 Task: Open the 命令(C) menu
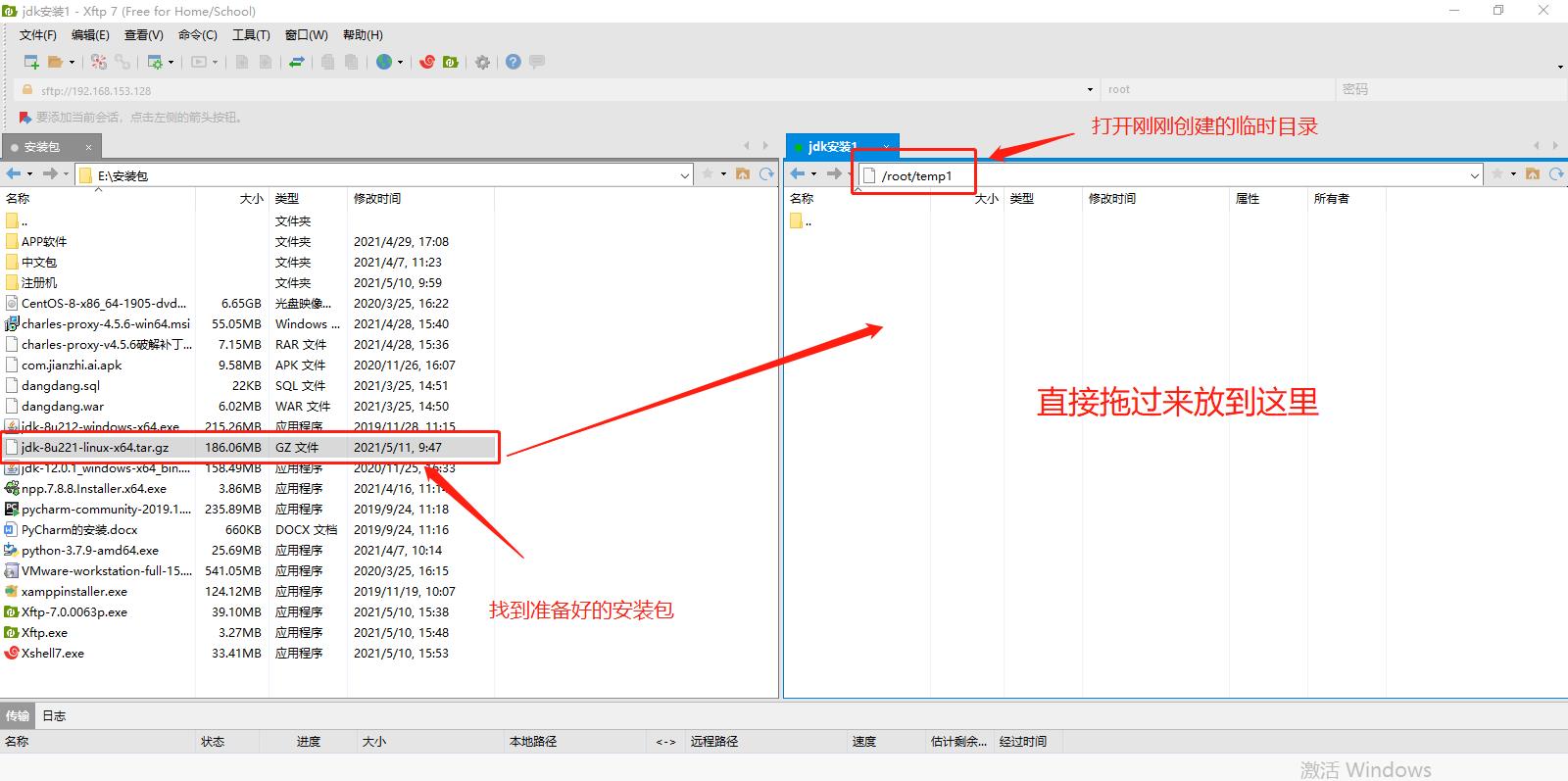pos(197,34)
